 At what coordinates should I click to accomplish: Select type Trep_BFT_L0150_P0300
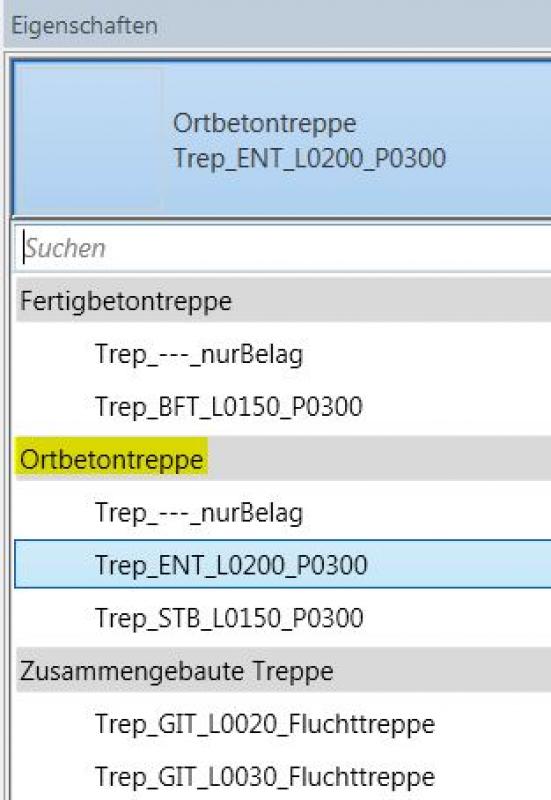tap(229, 407)
